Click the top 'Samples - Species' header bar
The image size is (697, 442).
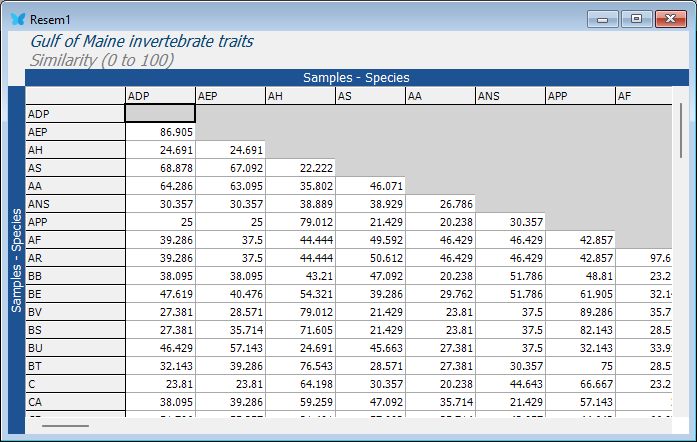pos(356,77)
